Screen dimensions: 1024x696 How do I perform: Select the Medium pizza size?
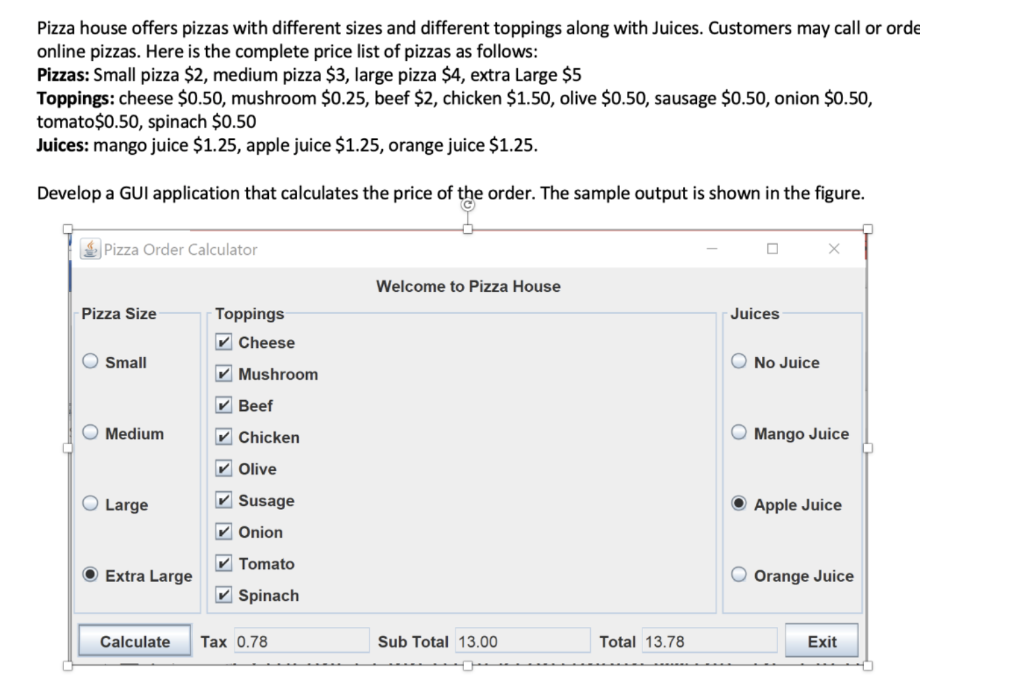[90, 433]
